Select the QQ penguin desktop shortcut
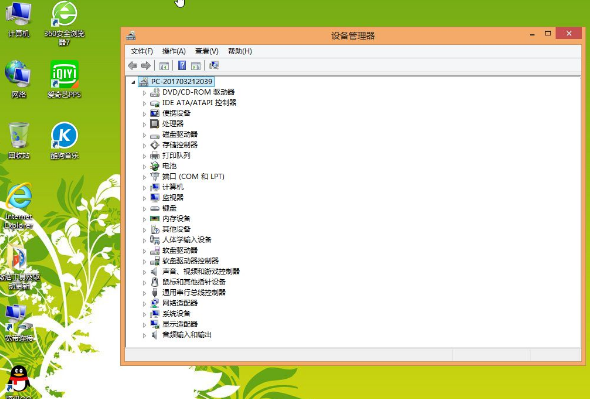This screenshot has height=399, width=590. tap(19, 381)
